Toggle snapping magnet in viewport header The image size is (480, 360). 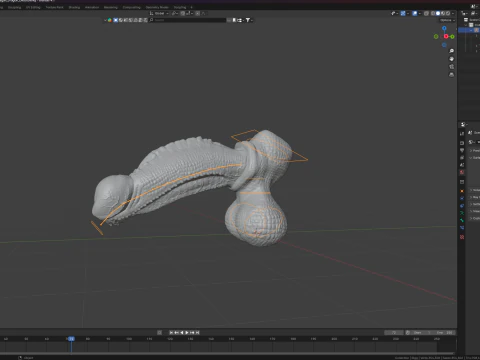coord(183,13)
